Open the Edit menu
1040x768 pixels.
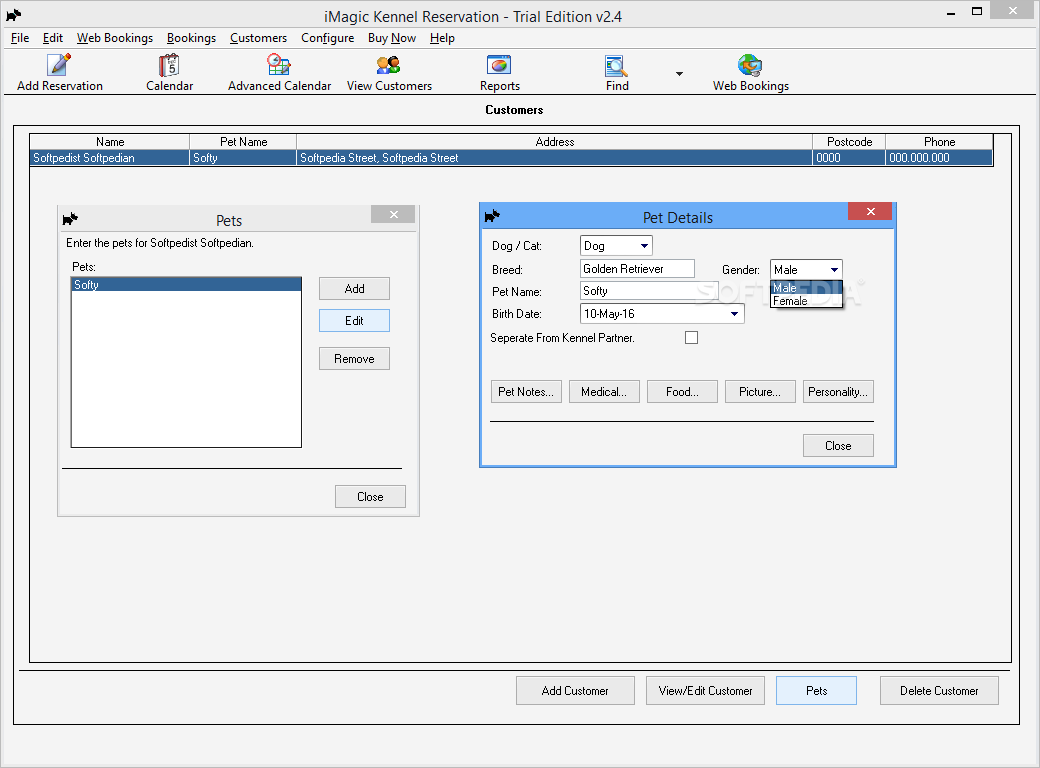tap(52, 38)
